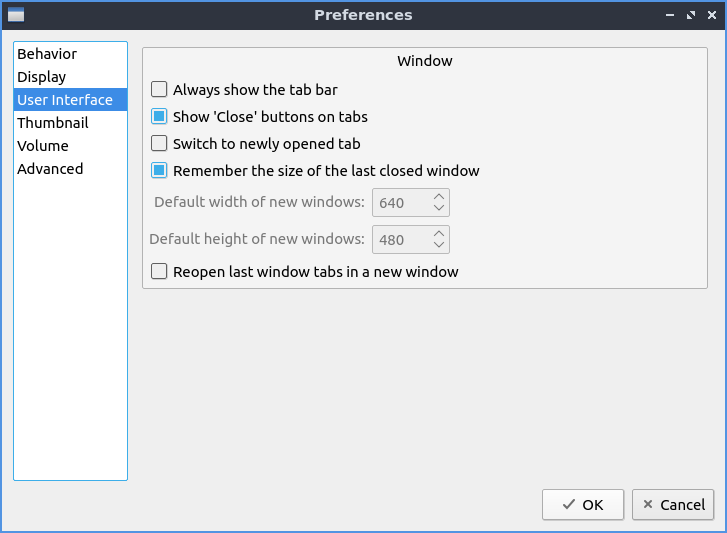The width and height of the screenshot is (727, 533).
Task: Select User Interface in the sidebar list
Action: 65,100
